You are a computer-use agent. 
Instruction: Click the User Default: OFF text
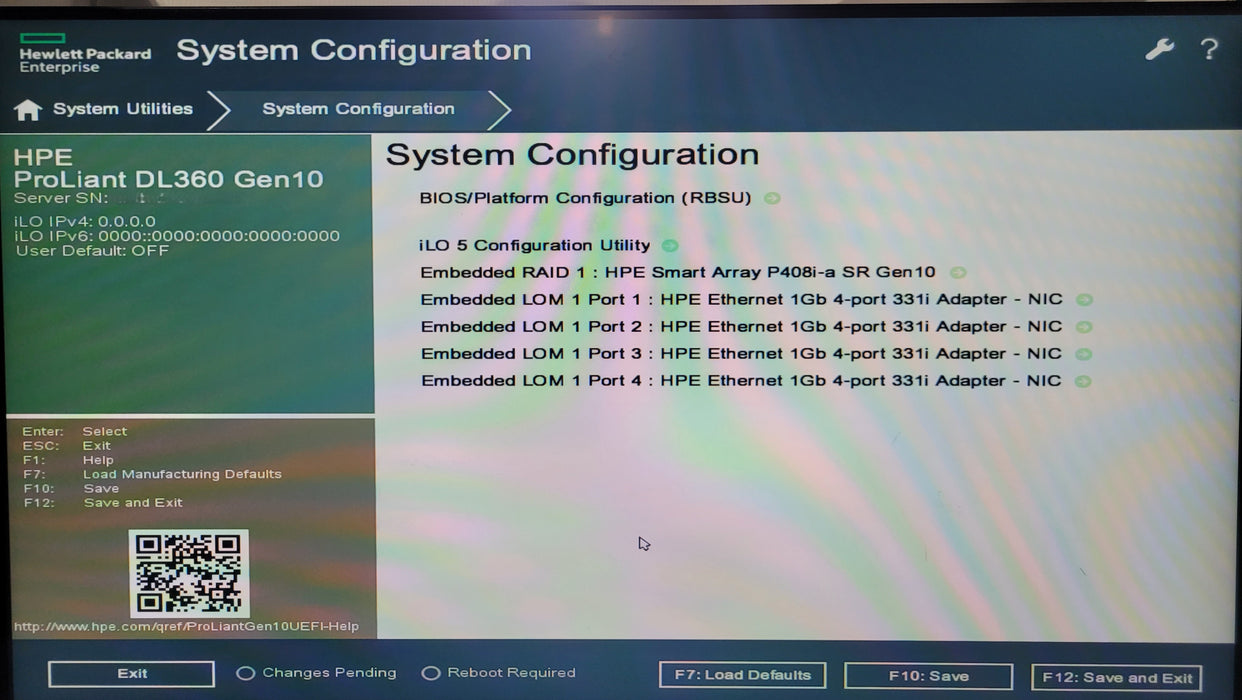92,250
